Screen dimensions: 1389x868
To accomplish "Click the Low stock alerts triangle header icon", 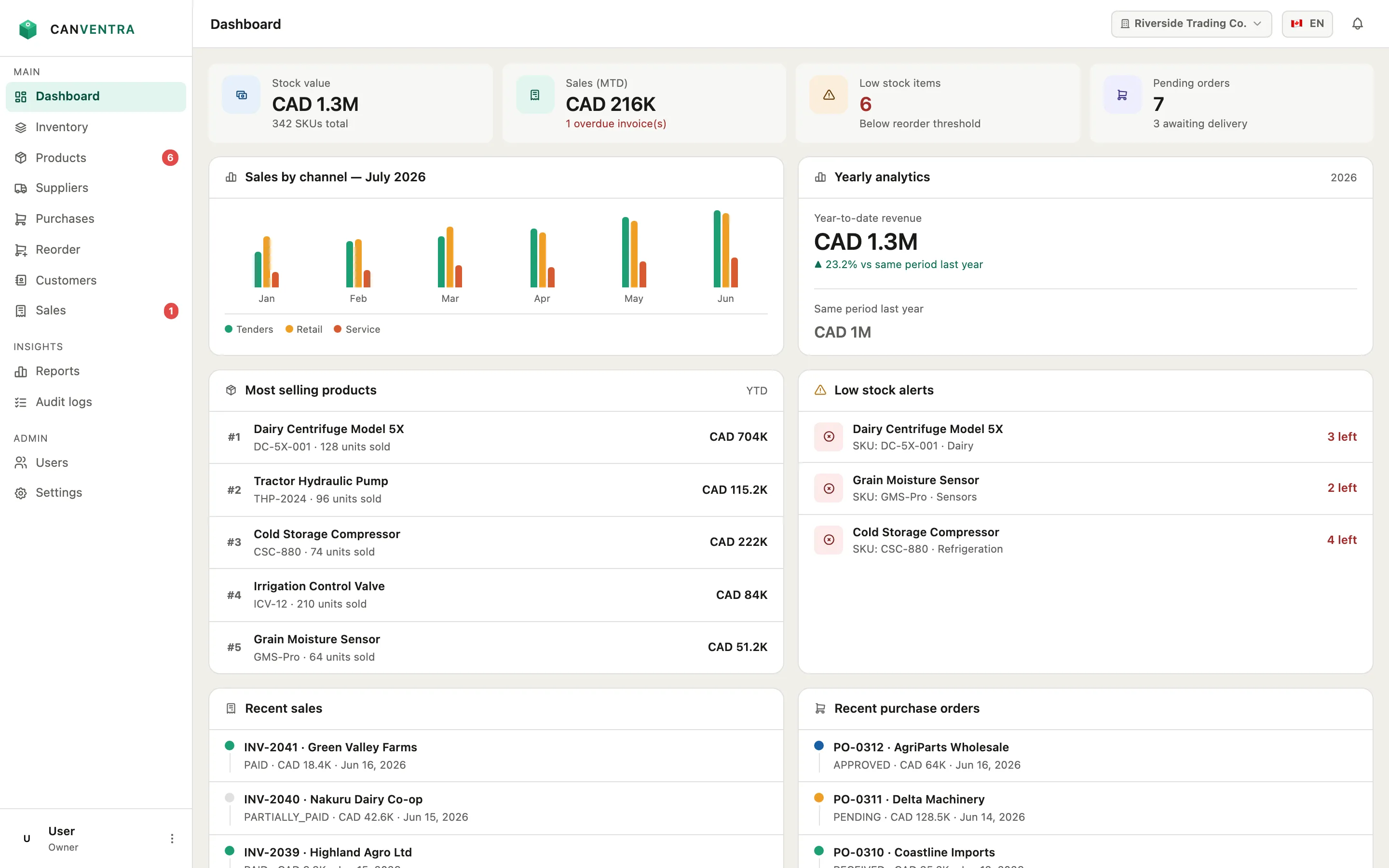I will 820,391.
